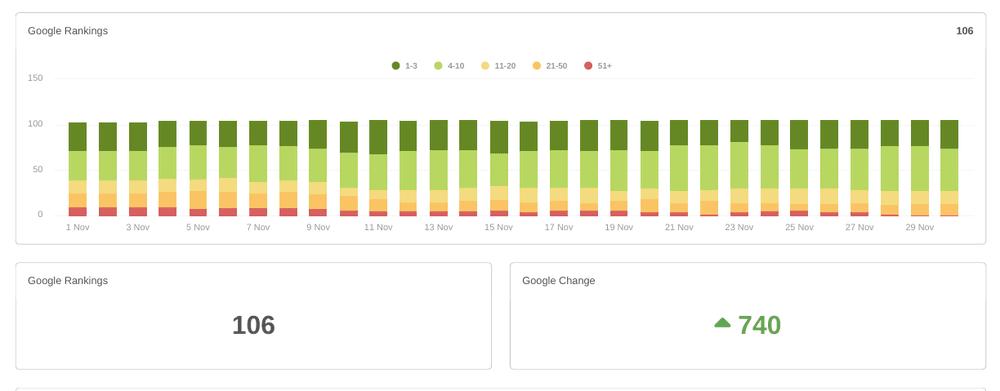The height and width of the screenshot is (391, 1000).
Task: Toggle the 11-20 legend series
Action: point(498,66)
